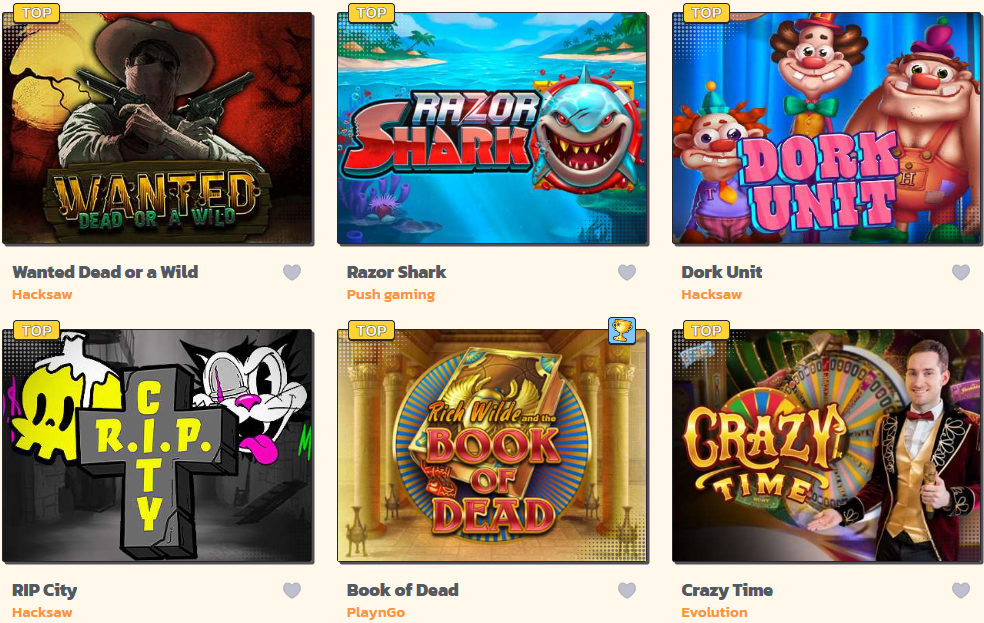The image size is (984, 623).
Task: Open the Evolution provider link
Action: point(714,612)
